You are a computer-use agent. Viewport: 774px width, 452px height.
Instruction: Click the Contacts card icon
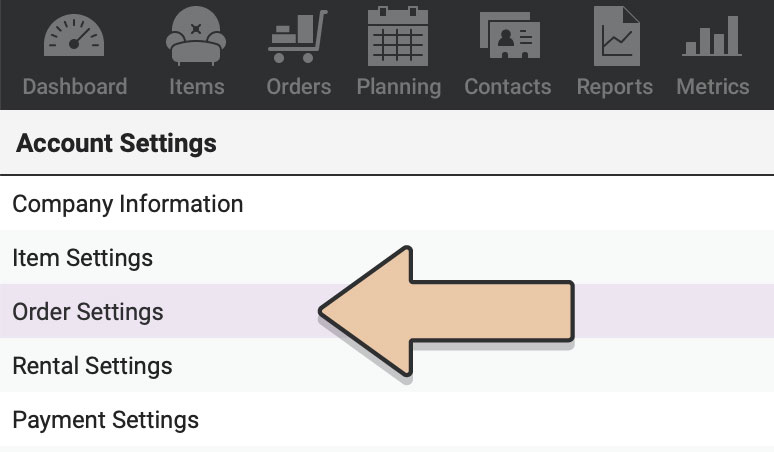coord(510,36)
